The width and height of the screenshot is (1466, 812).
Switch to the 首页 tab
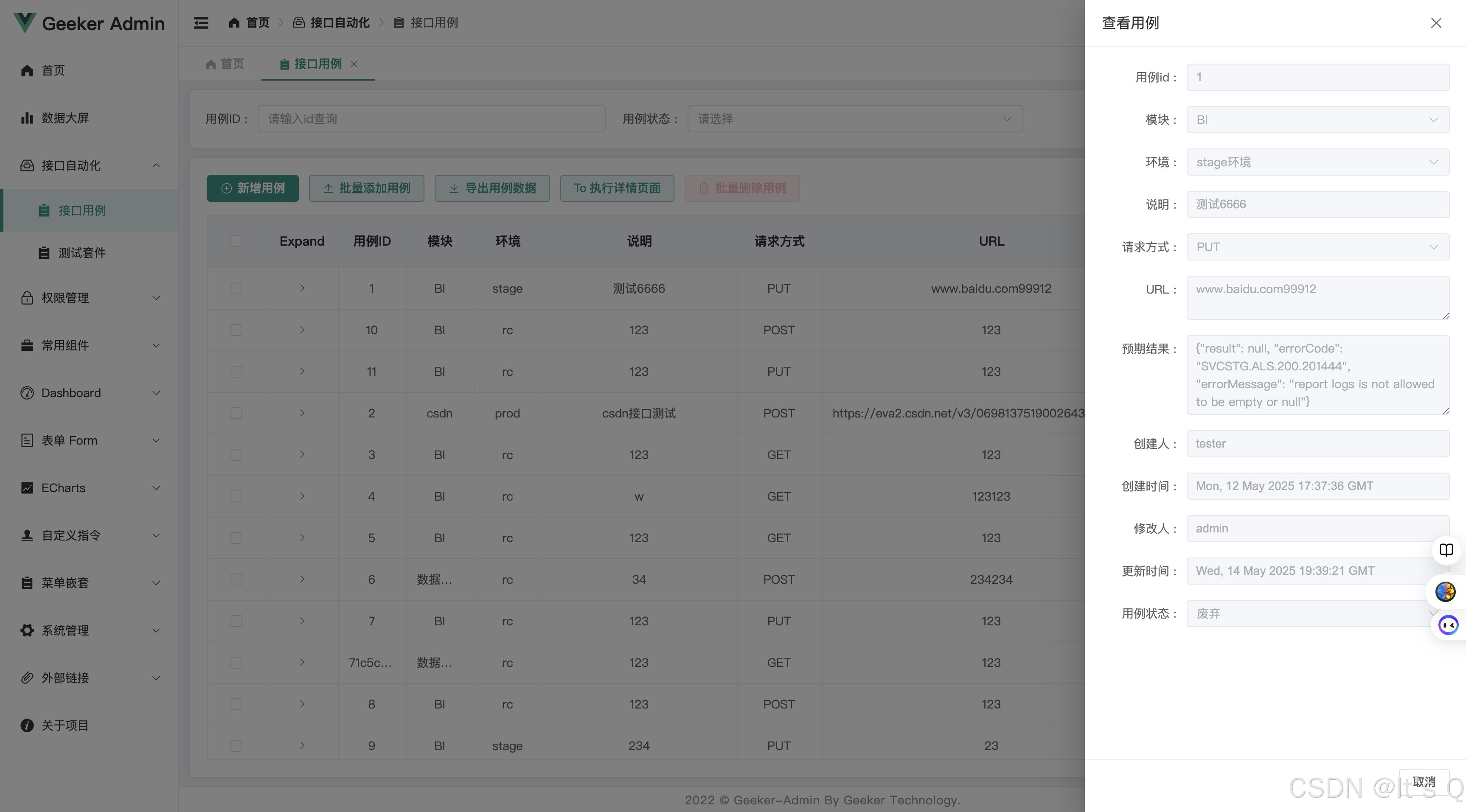225,64
